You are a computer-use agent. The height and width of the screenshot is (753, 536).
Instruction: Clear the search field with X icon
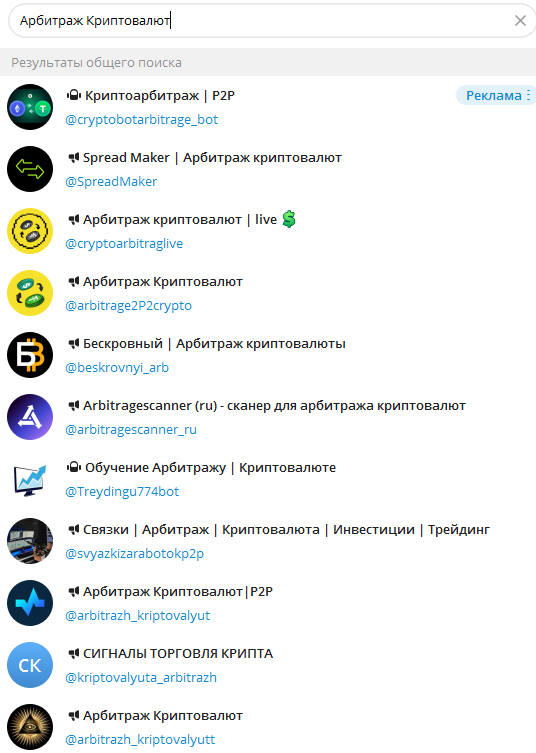coord(520,21)
